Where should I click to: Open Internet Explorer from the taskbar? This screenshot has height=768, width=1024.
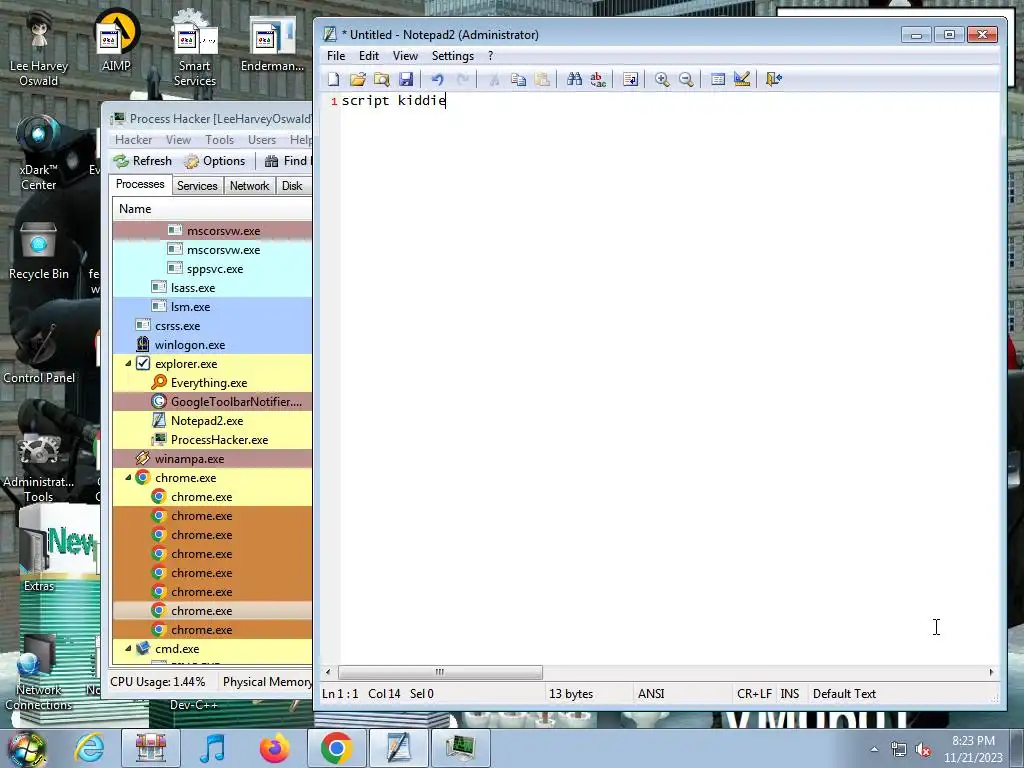(x=89, y=748)
